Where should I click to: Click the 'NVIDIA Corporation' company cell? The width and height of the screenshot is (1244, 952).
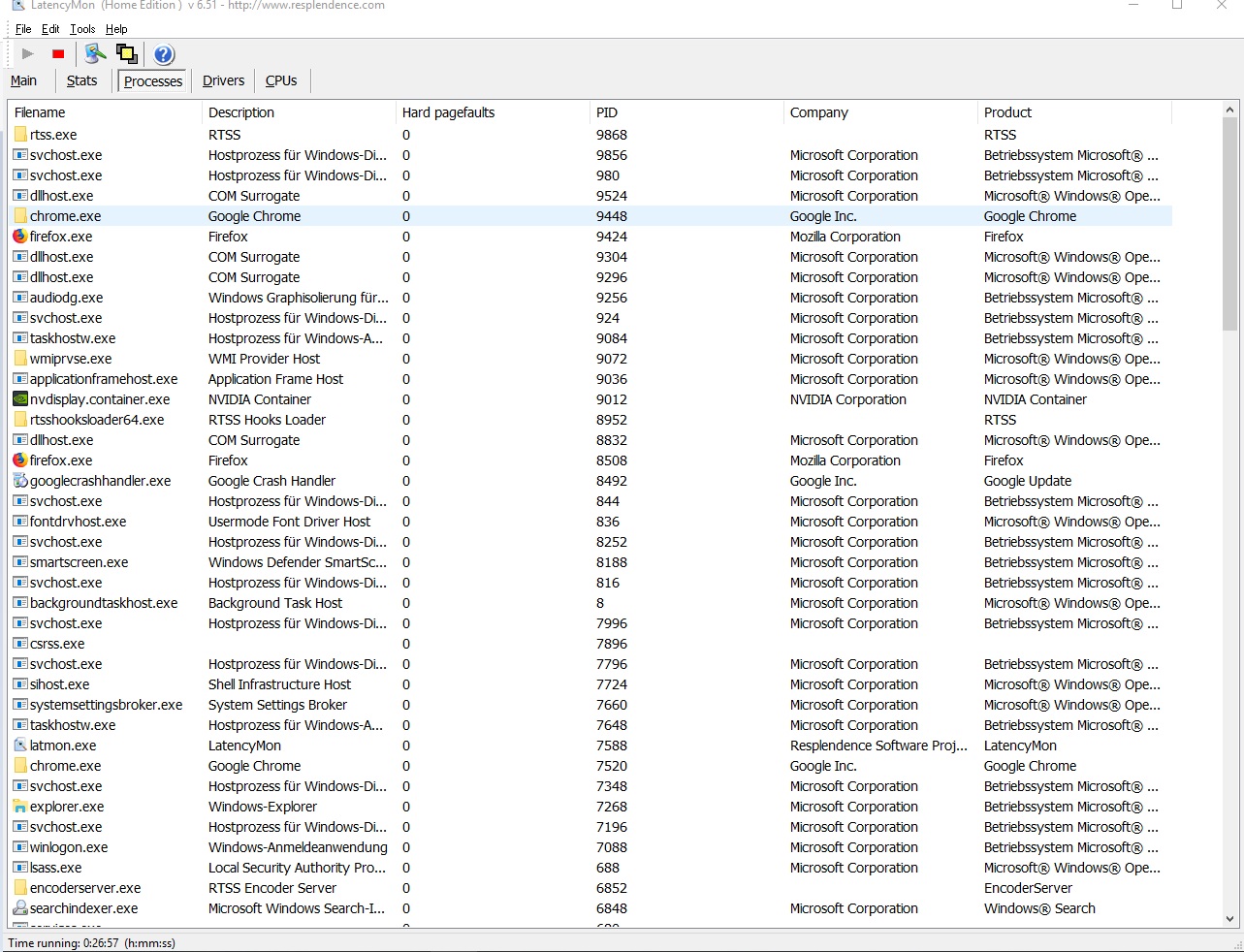pyautogui.click(x=848, y=399)
